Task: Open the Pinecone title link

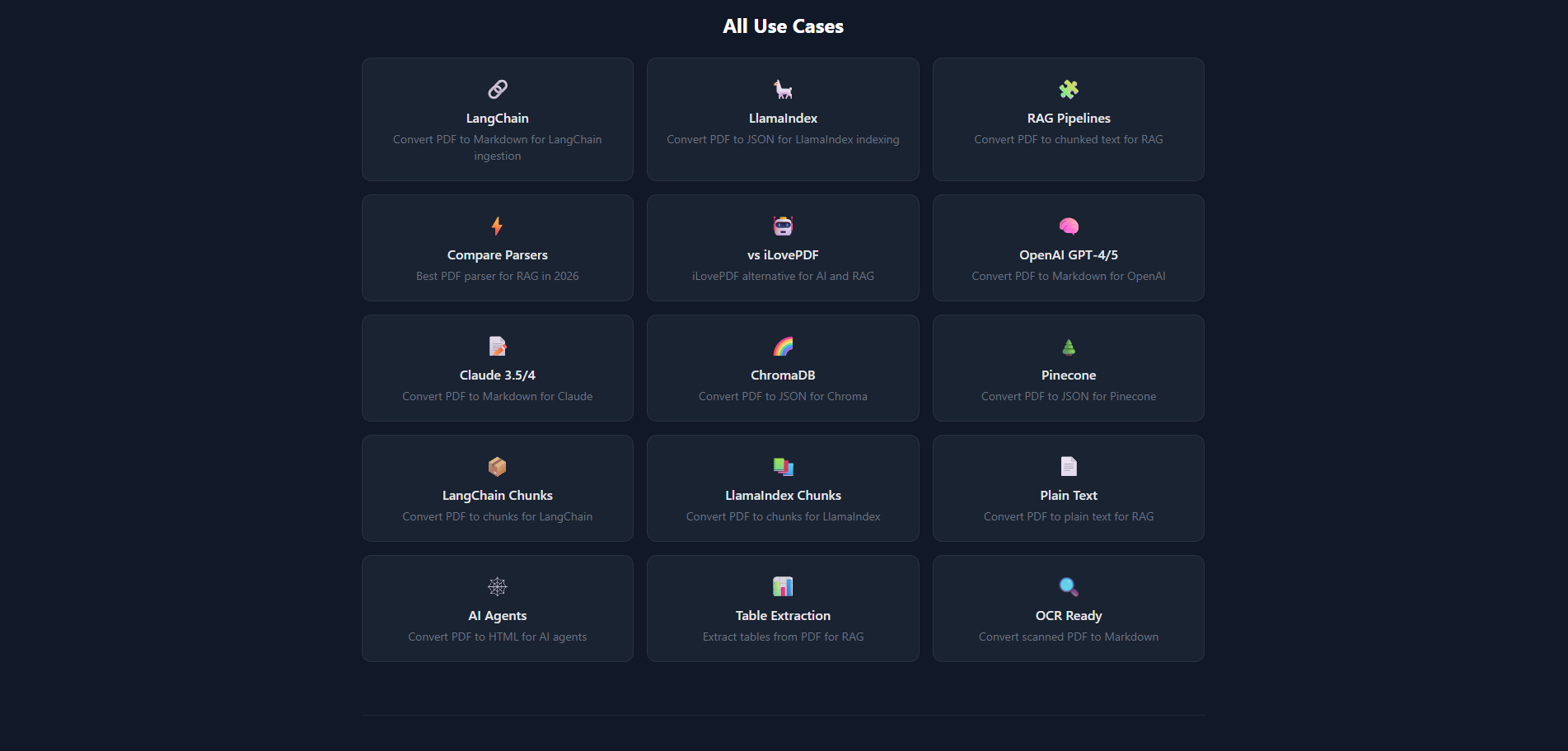Action: [1069, 375]
